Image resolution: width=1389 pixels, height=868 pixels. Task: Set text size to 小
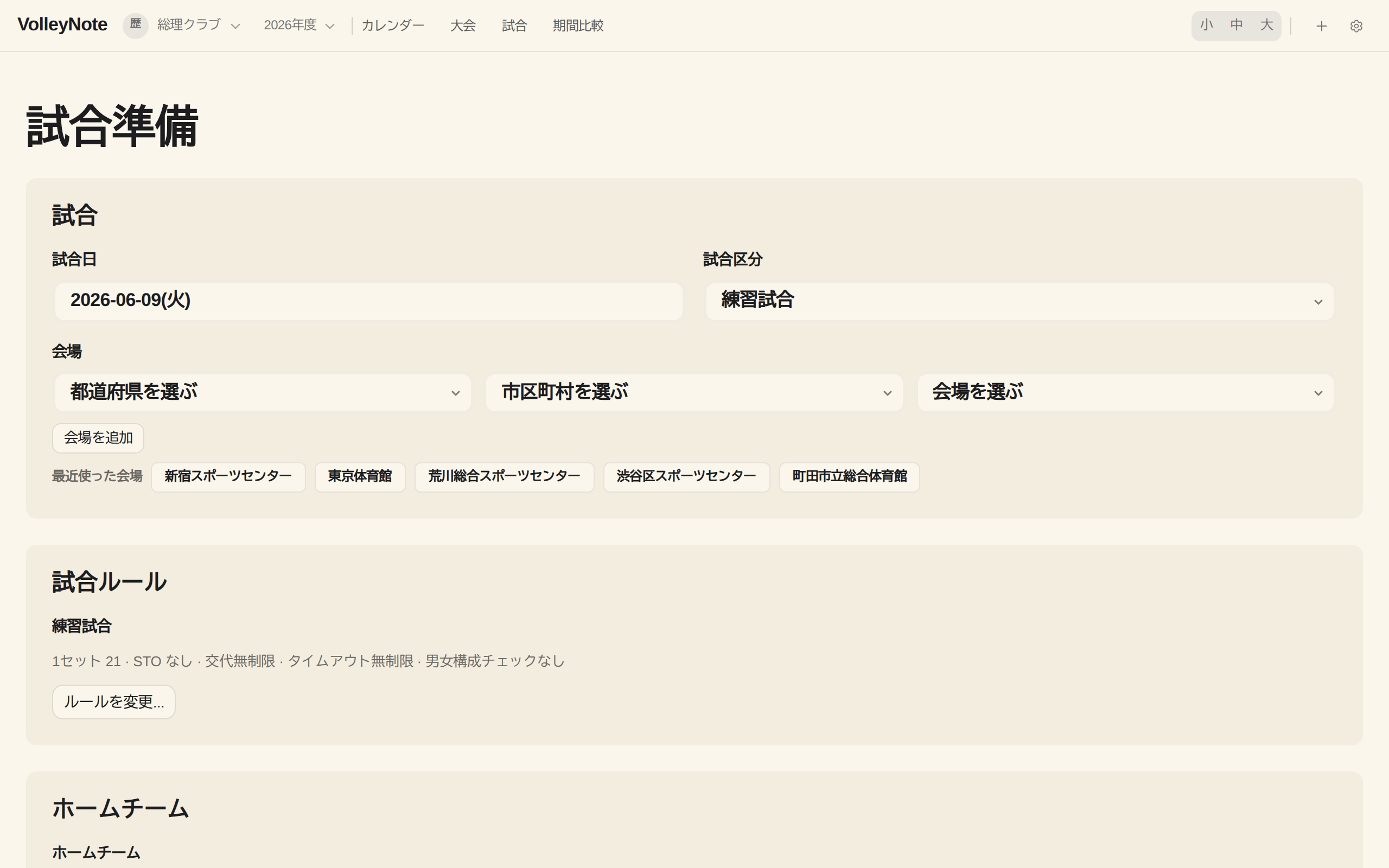click(1207, 25)
